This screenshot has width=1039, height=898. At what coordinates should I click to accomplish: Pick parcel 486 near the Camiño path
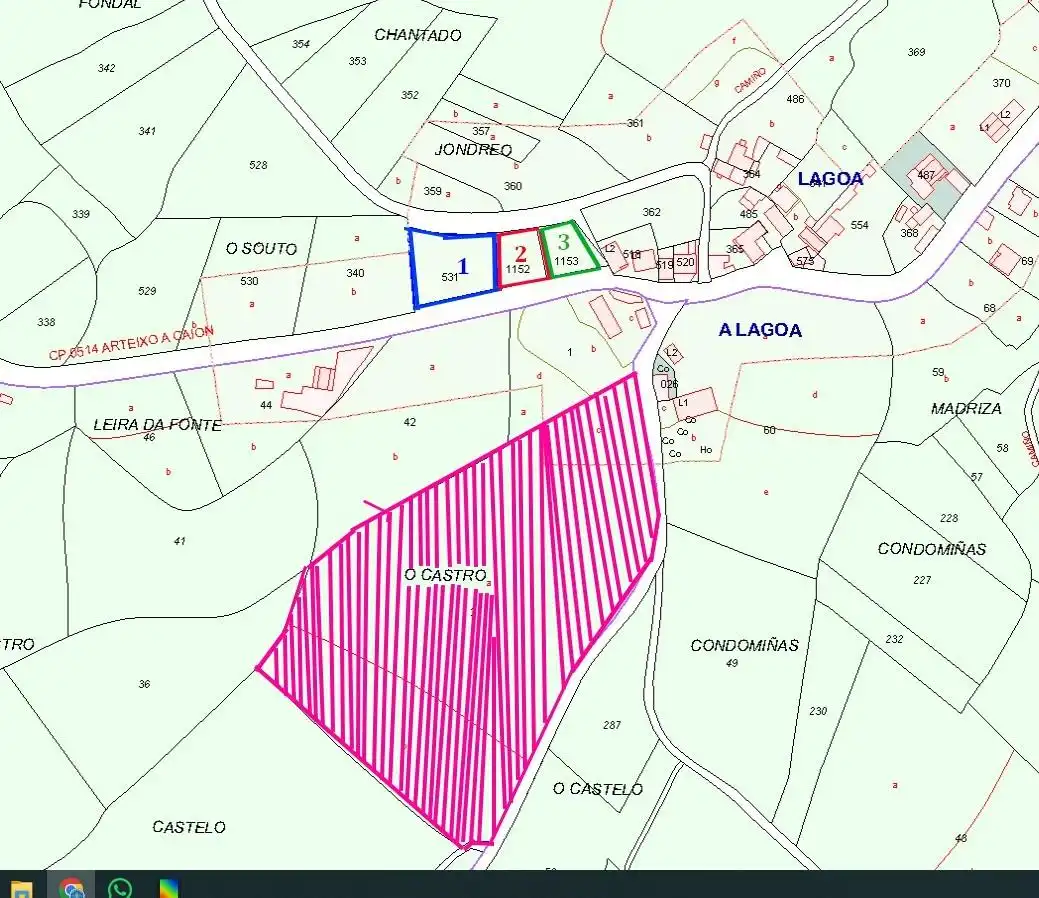[x=795, y=99]
